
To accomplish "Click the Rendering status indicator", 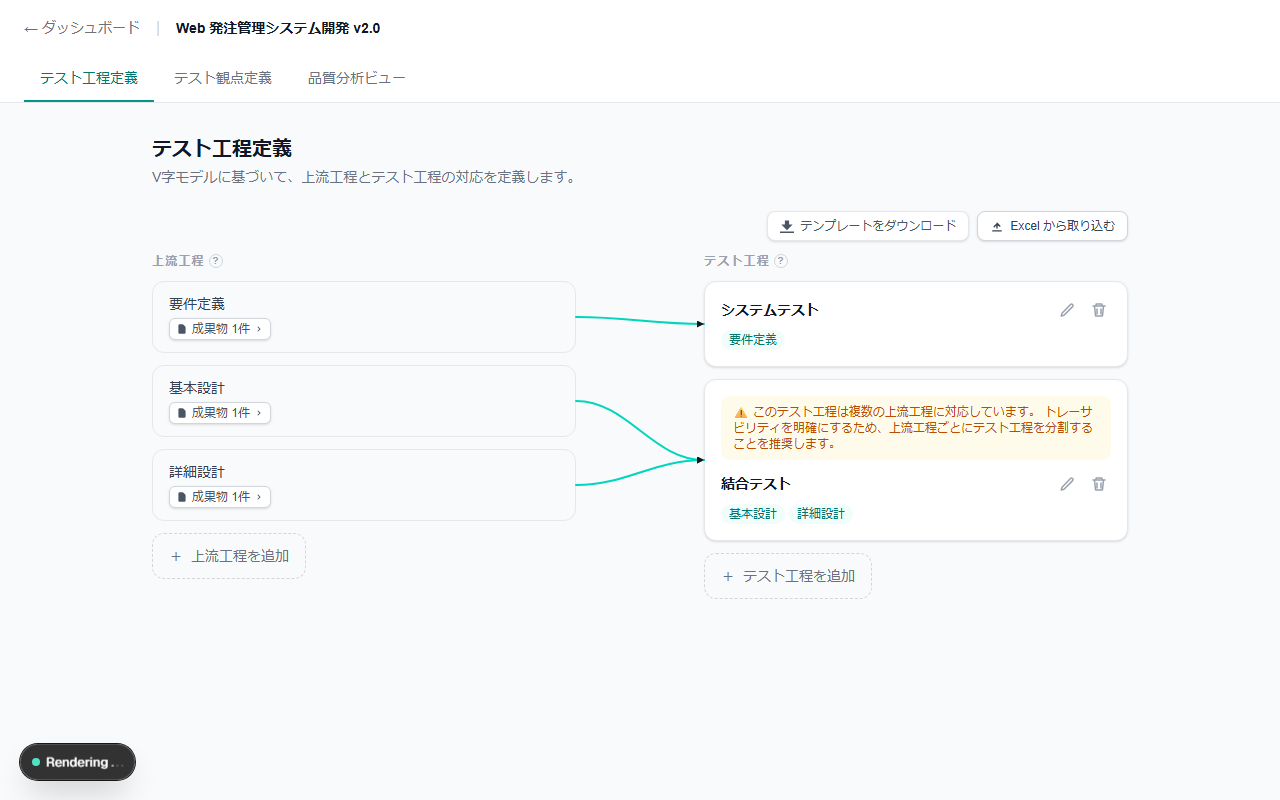I will tap(77, 762).
